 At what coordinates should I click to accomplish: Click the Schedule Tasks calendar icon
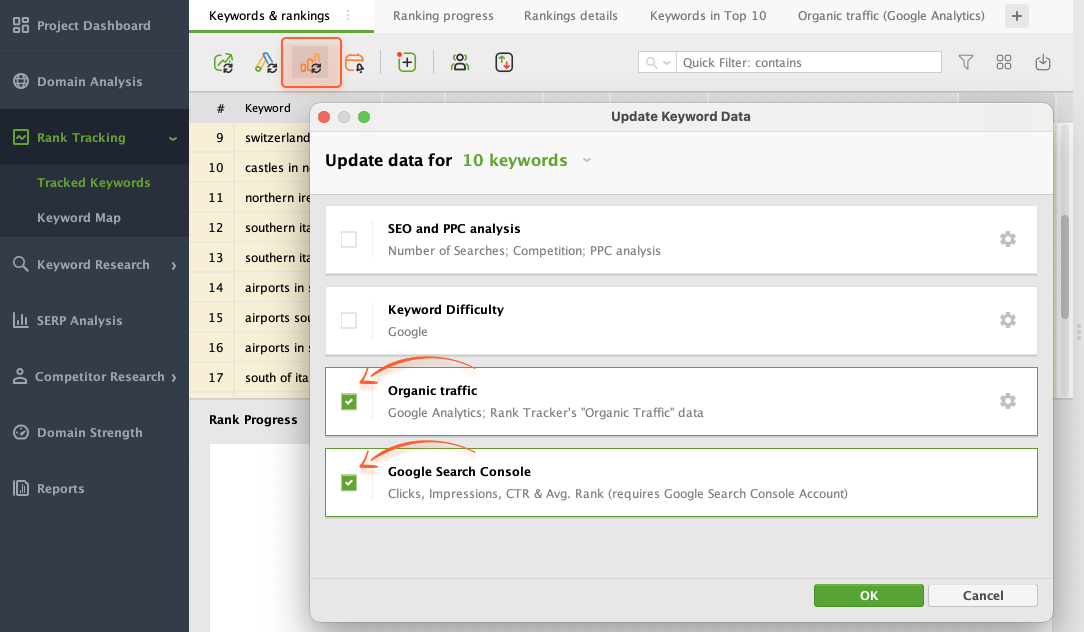click(355, 63)
